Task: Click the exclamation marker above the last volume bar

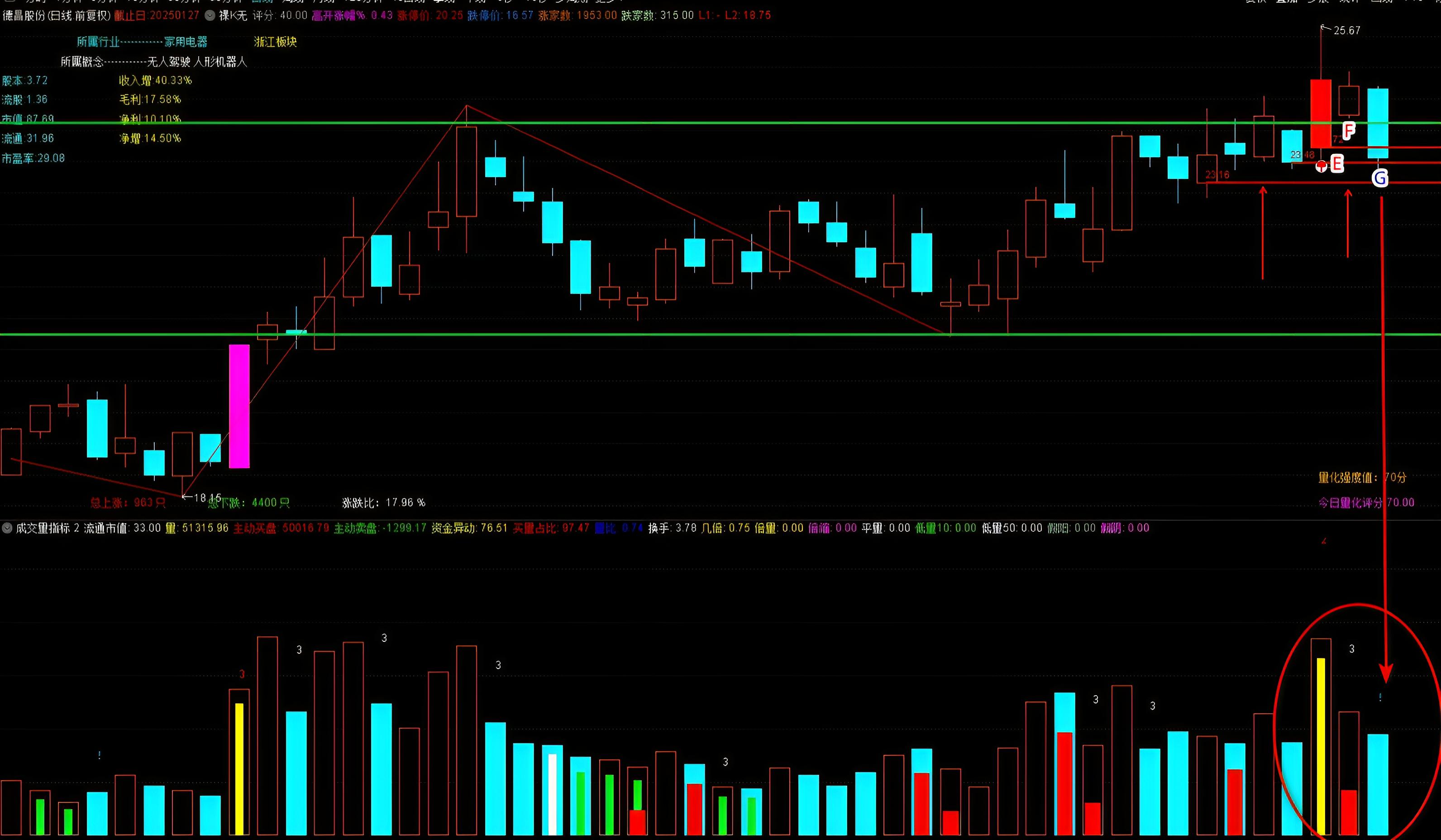Action: (1379, 697)
